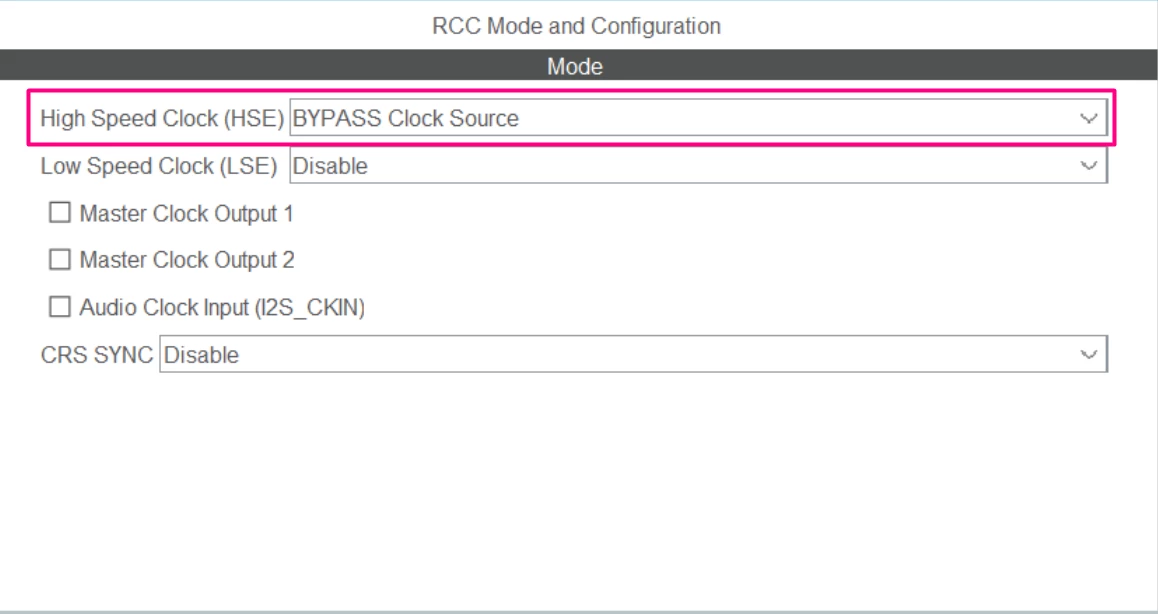The width and height of the screenshot is (1158, 614).
Task: Click the CRS SYNC dropdown chevron arrow
Action: point(1088,355)
